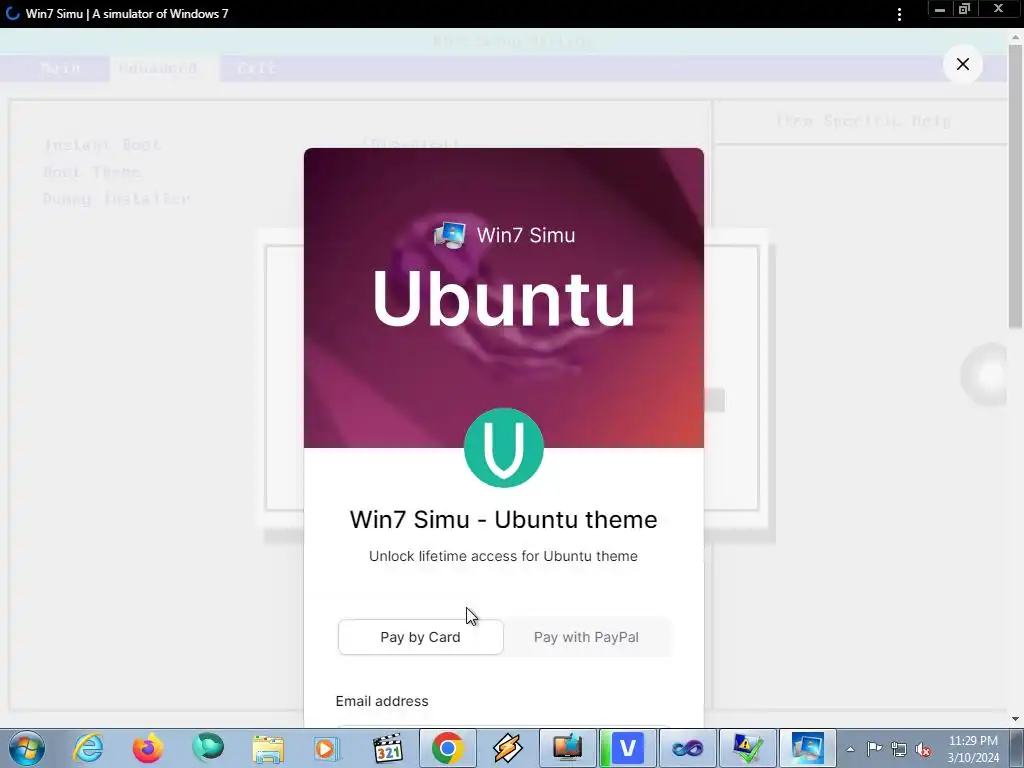
Task: Open the Windows Start orb
Action: point(27,748)
